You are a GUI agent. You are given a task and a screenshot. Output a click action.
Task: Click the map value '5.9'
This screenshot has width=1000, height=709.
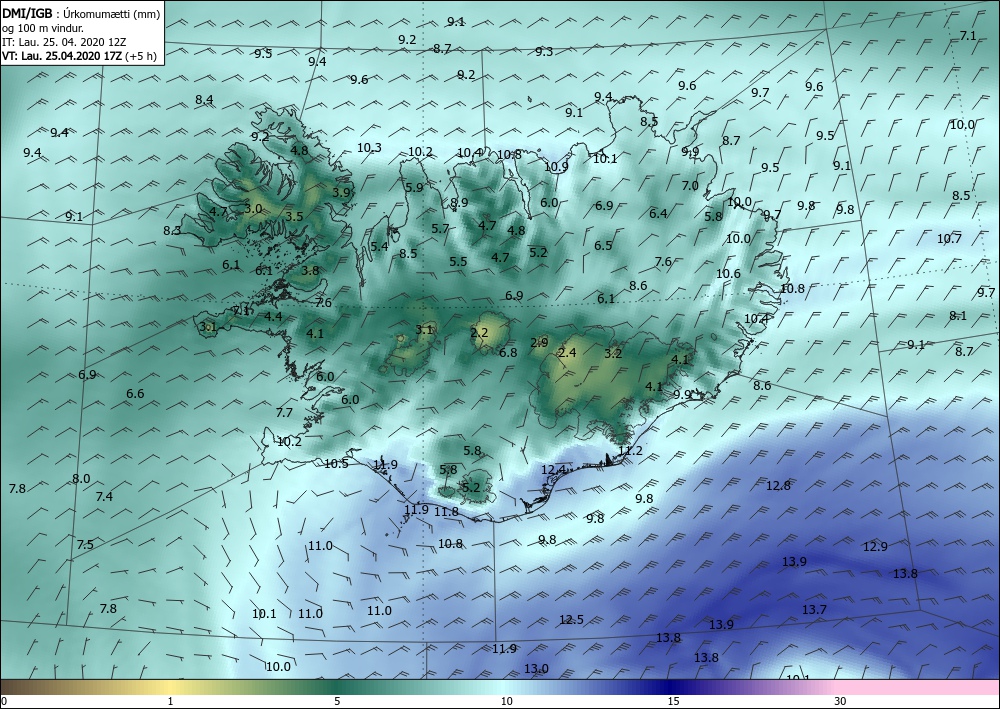[414, 187]
